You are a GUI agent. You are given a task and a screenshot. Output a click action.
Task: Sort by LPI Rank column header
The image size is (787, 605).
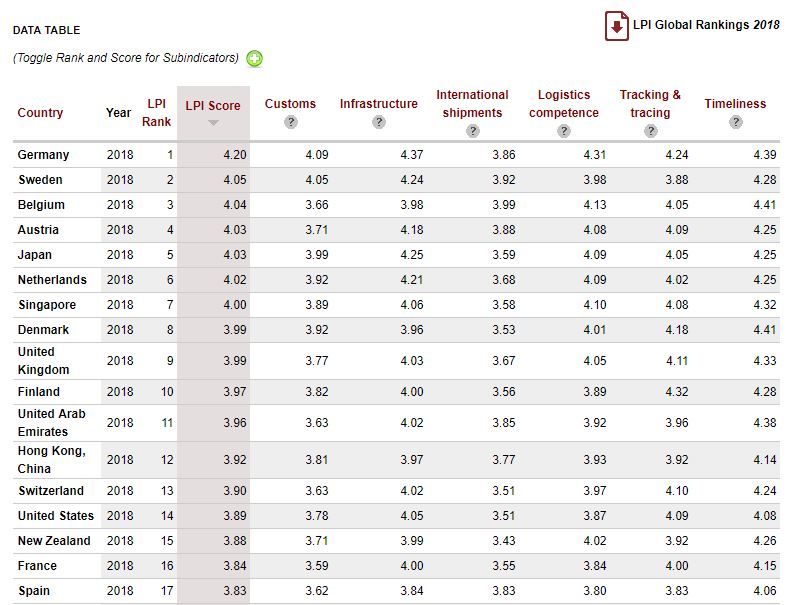pos(156,112)
